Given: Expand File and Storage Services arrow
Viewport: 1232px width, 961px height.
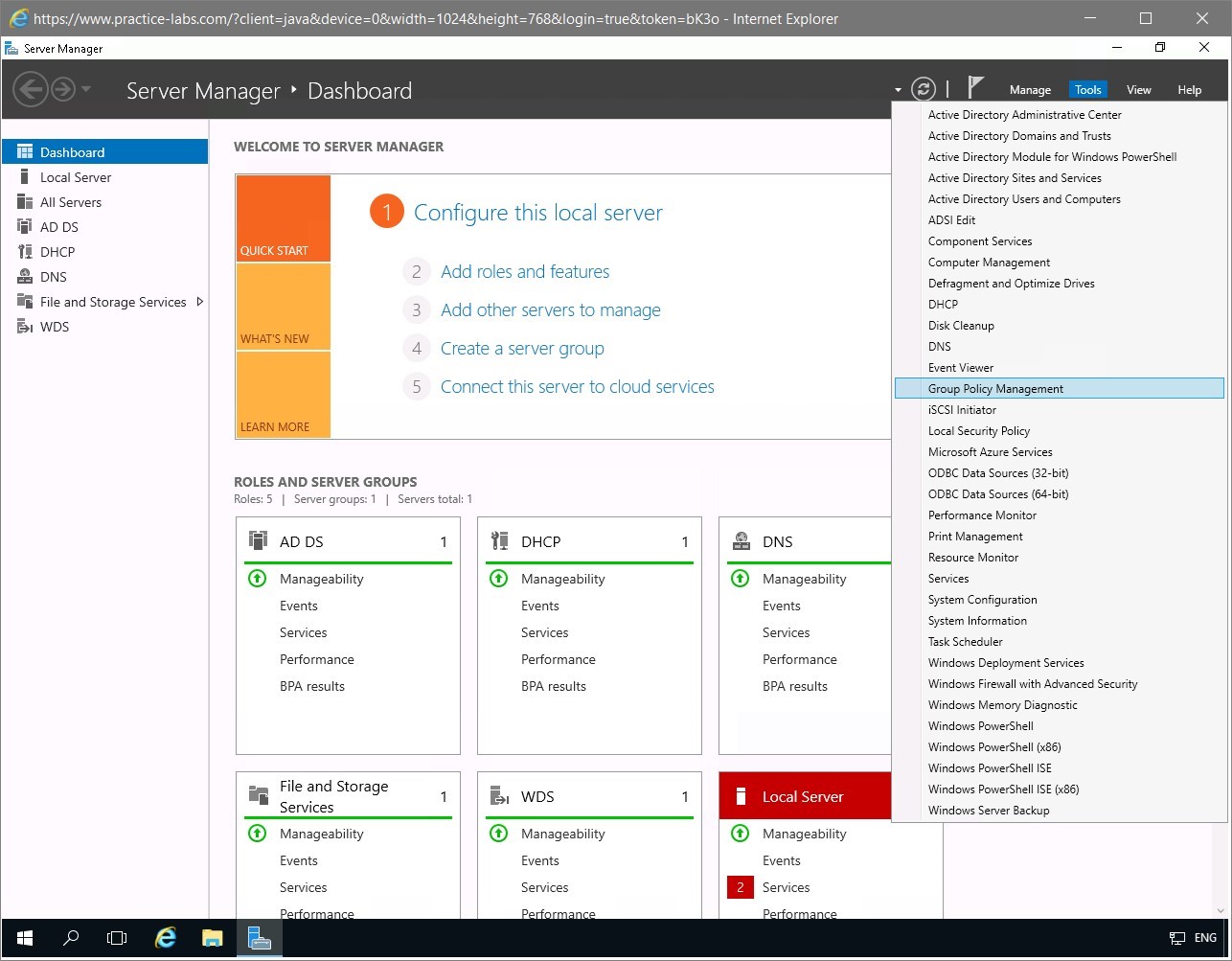Looking at the screenshot, I should (199, 302).
